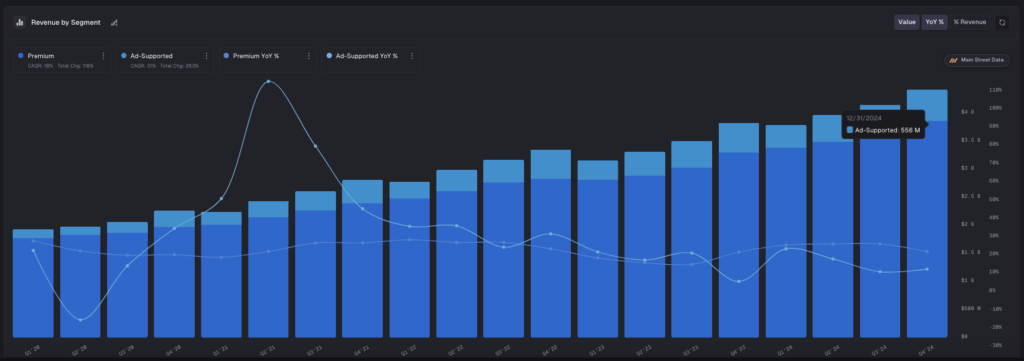This screenshot has height=361, width=1024.
Task: Click the Ad-Supported YoY peak point at Q2'21
Action: click(268, 82)
